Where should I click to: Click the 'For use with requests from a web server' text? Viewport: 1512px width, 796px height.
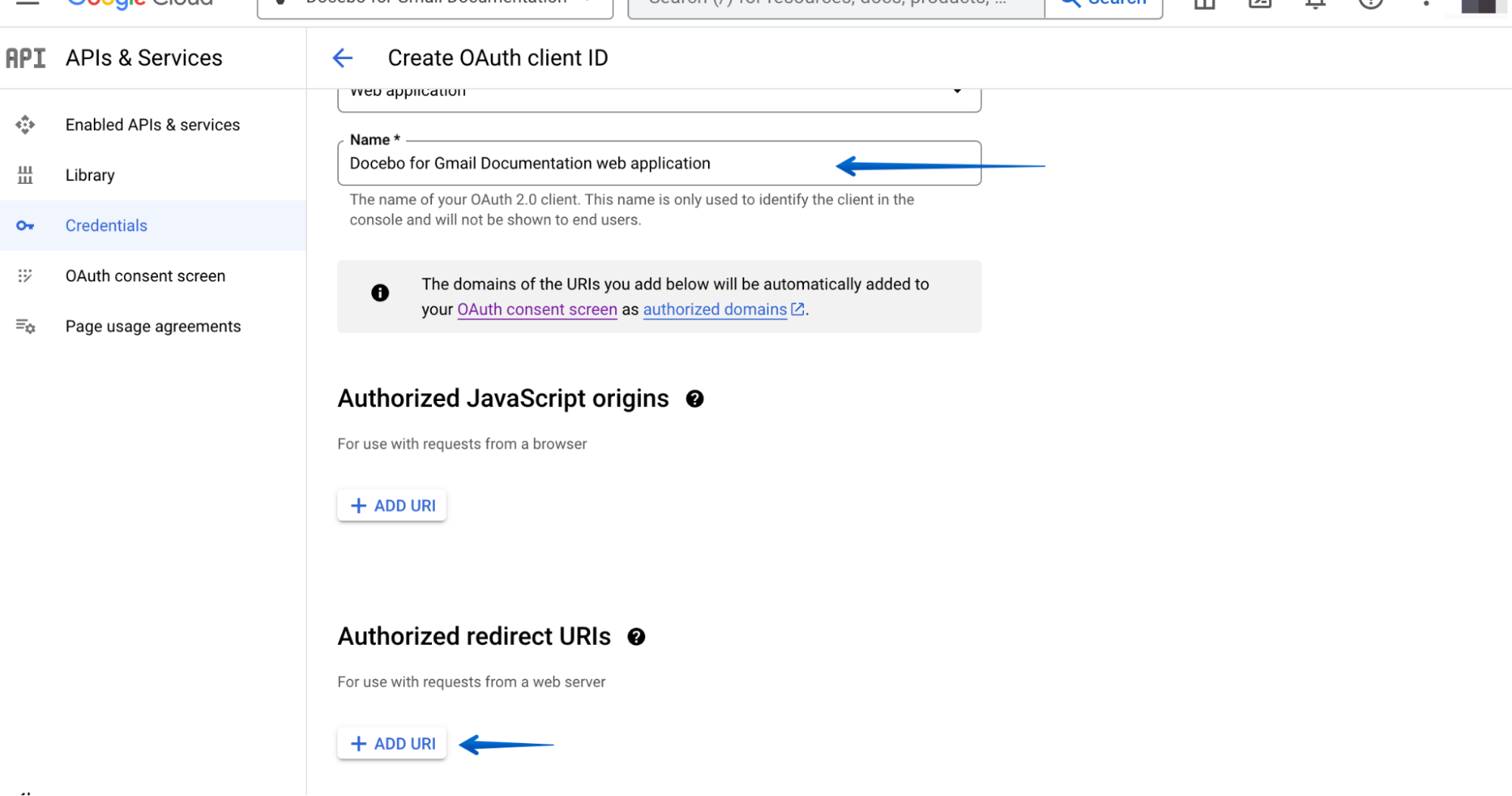[x=471, y=683]
